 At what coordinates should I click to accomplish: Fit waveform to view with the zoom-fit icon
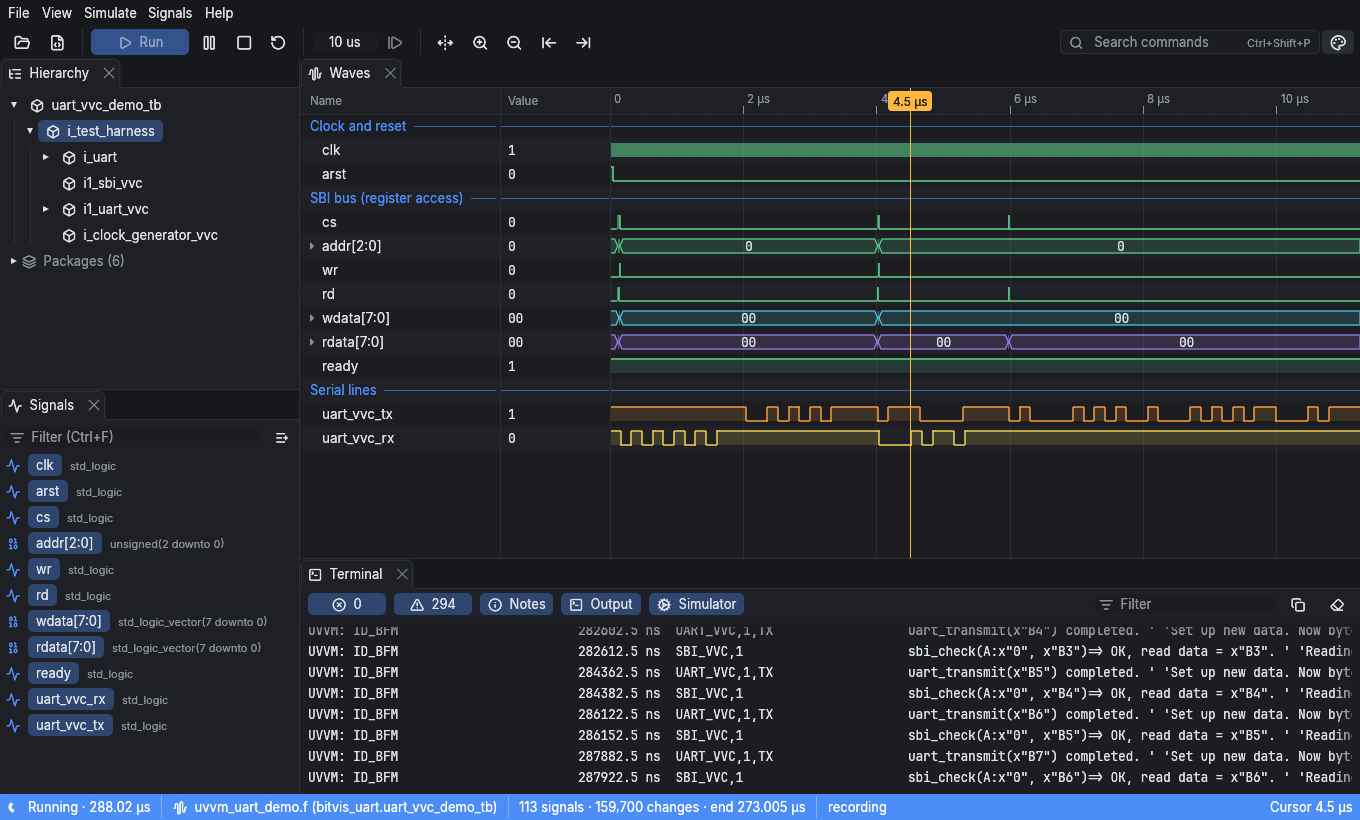445,42
